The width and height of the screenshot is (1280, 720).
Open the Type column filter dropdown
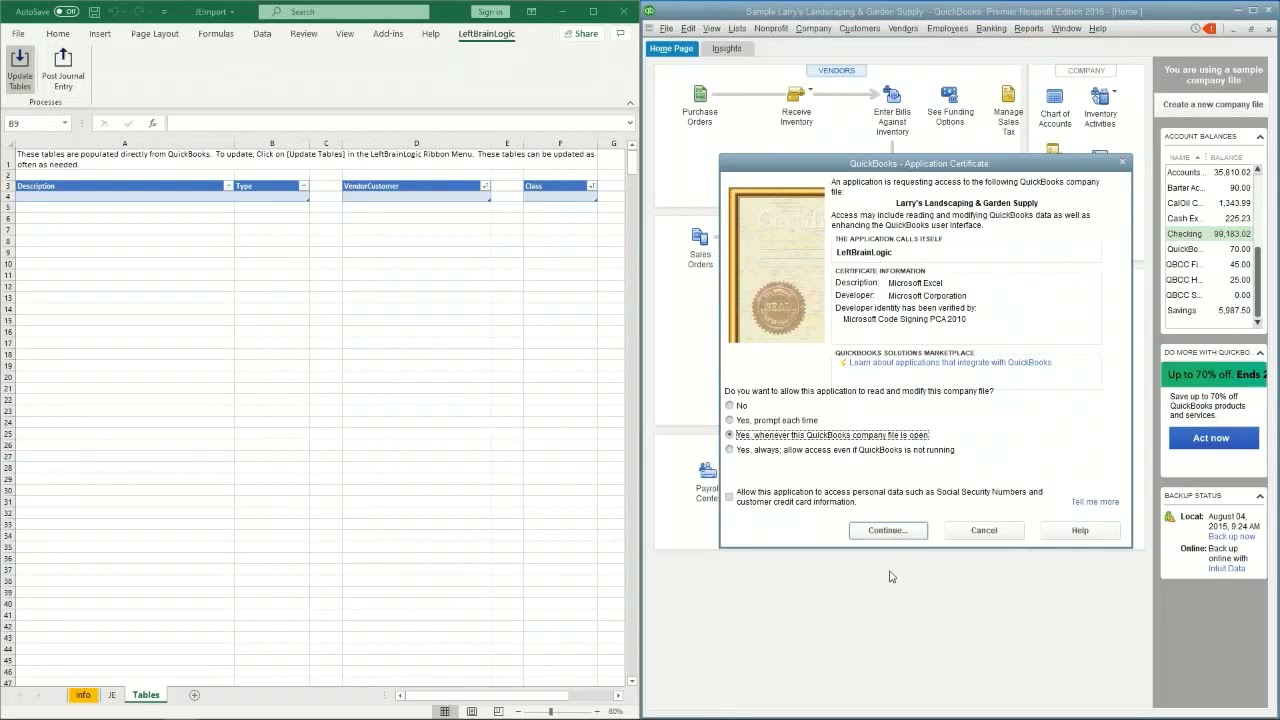303,186
